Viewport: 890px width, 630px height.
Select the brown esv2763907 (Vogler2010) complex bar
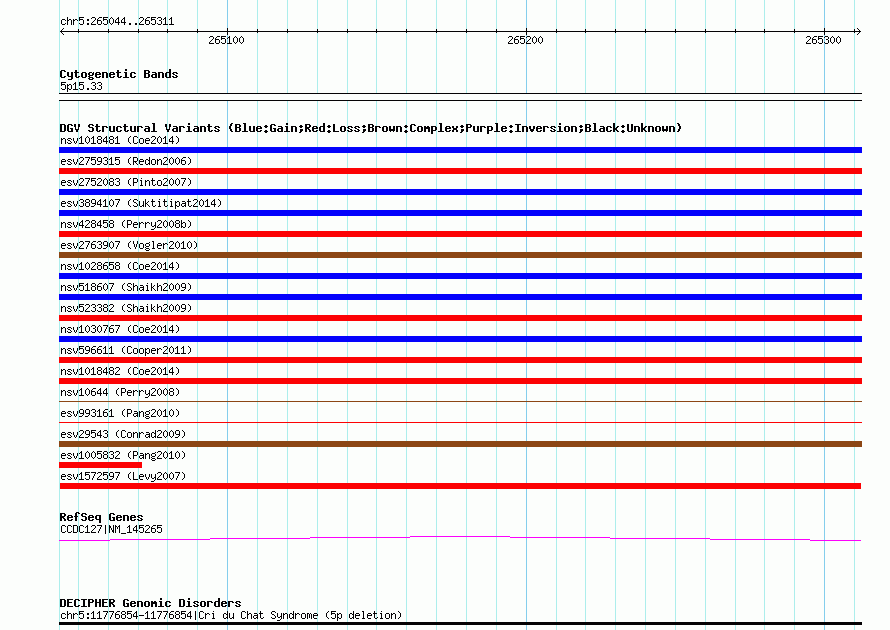point(460,255)
